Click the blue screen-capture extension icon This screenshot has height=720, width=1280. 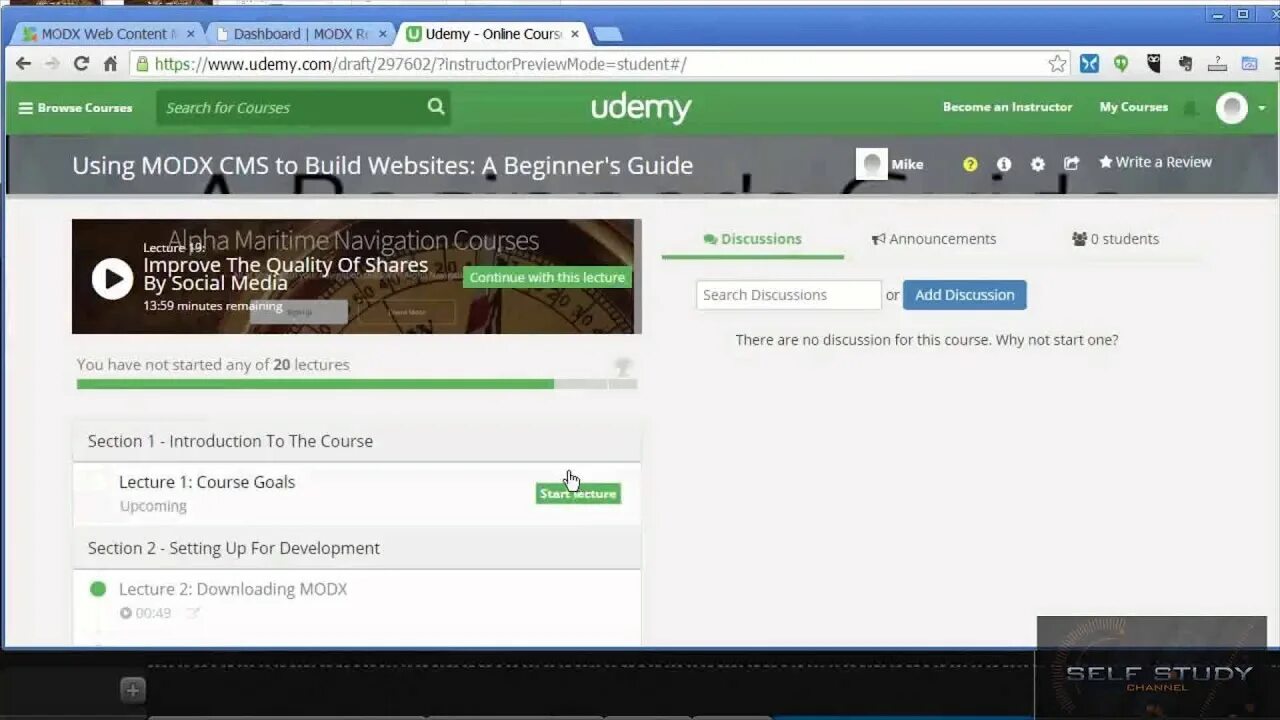[1249, 64]
